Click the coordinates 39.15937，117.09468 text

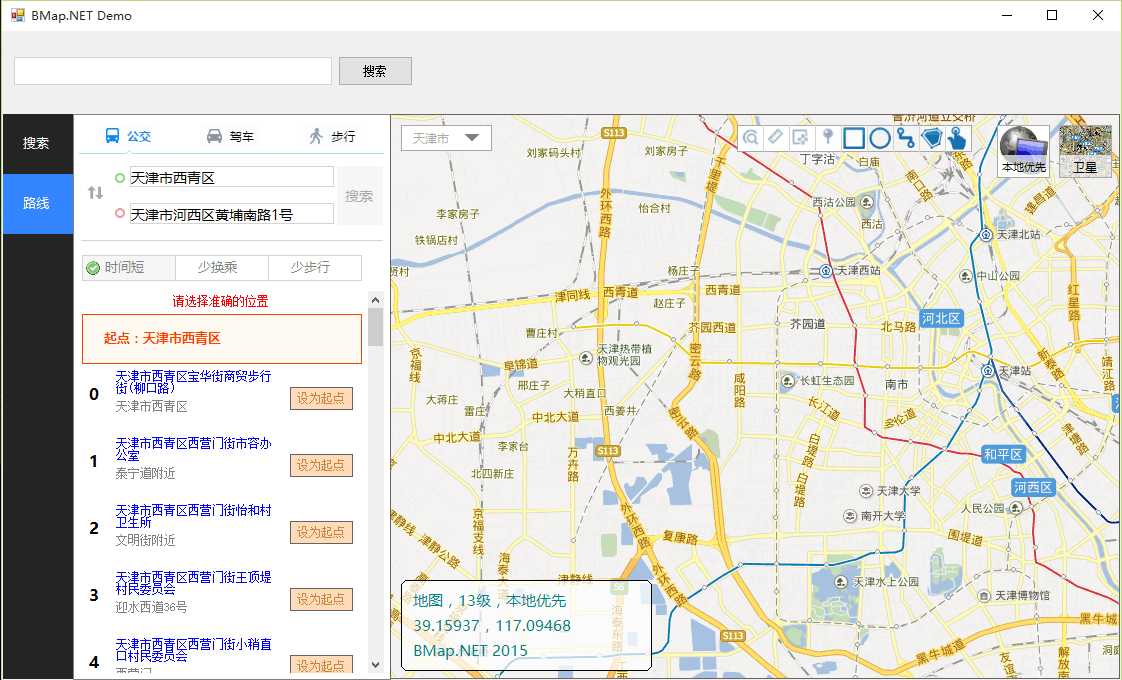492,626
